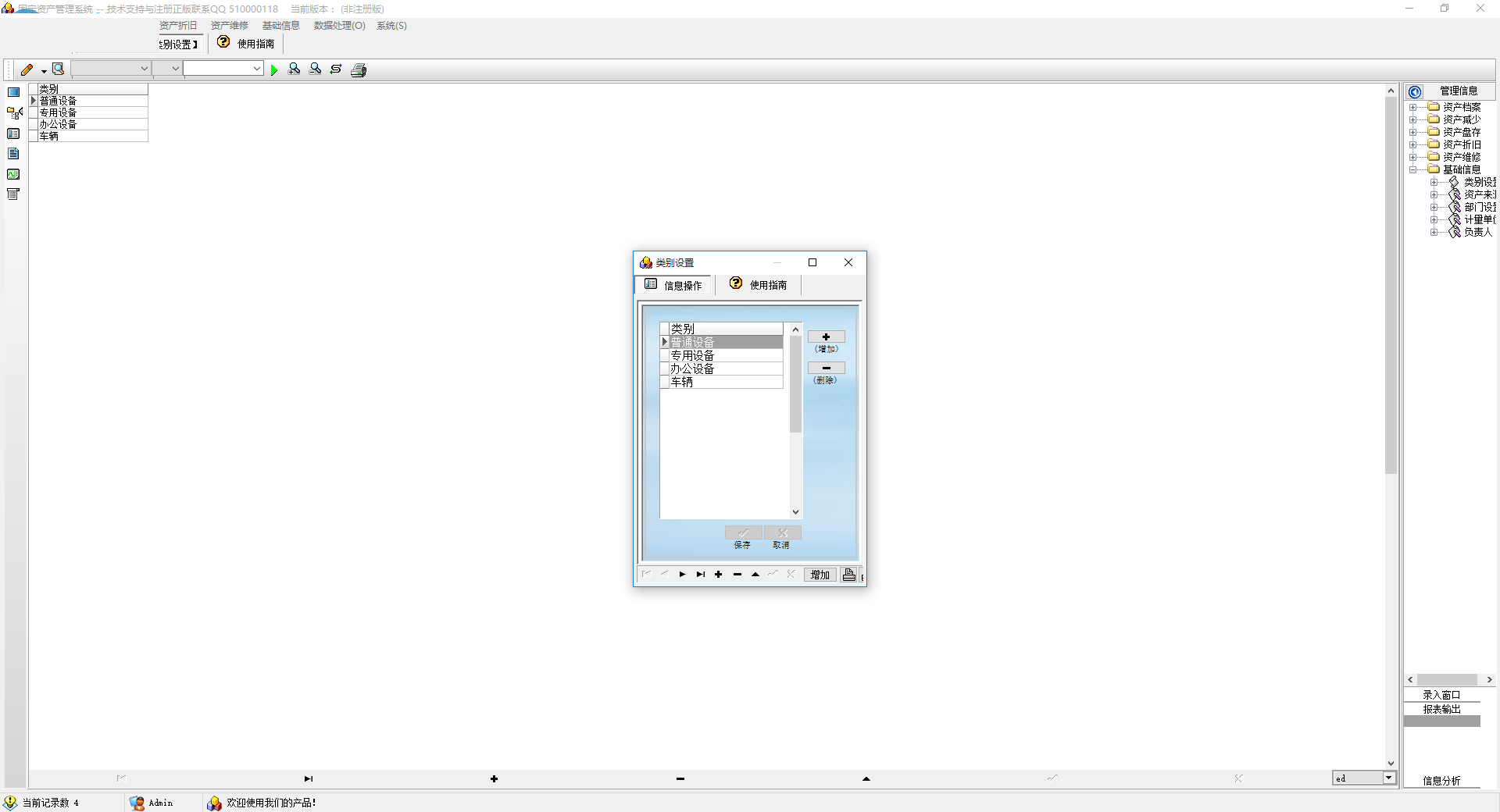Click the blue back arrow beside 管理信息
1500x812 pixels.
[x=1415, y=91]
